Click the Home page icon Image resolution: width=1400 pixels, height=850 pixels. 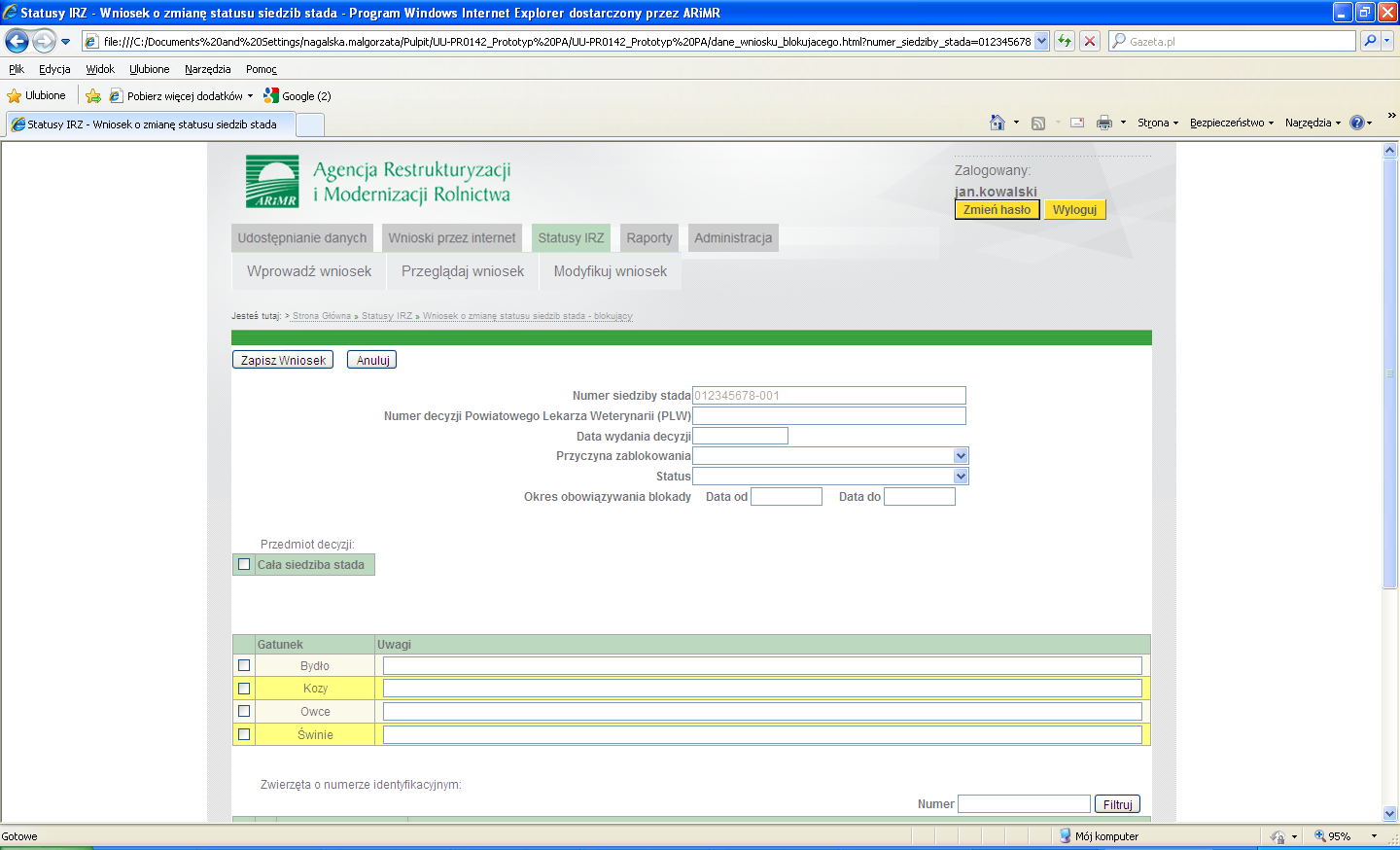click(997, 123)
